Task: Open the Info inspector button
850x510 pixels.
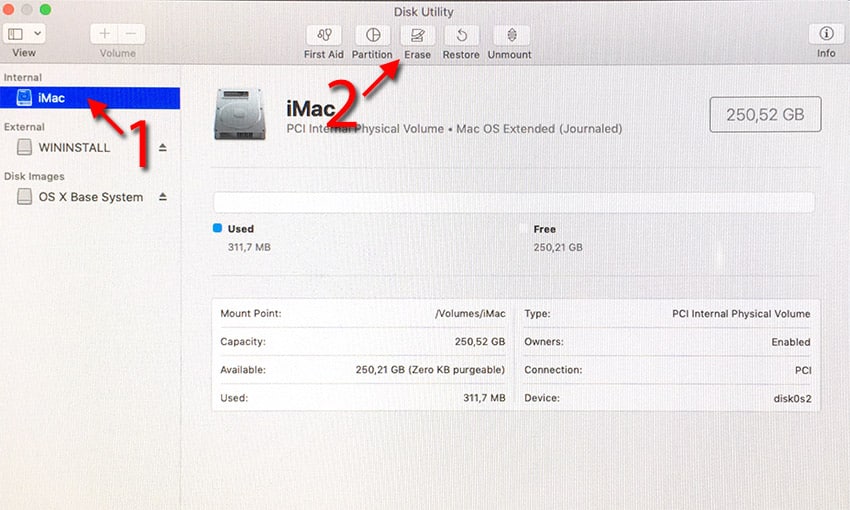Action: (x=826, y=34)
